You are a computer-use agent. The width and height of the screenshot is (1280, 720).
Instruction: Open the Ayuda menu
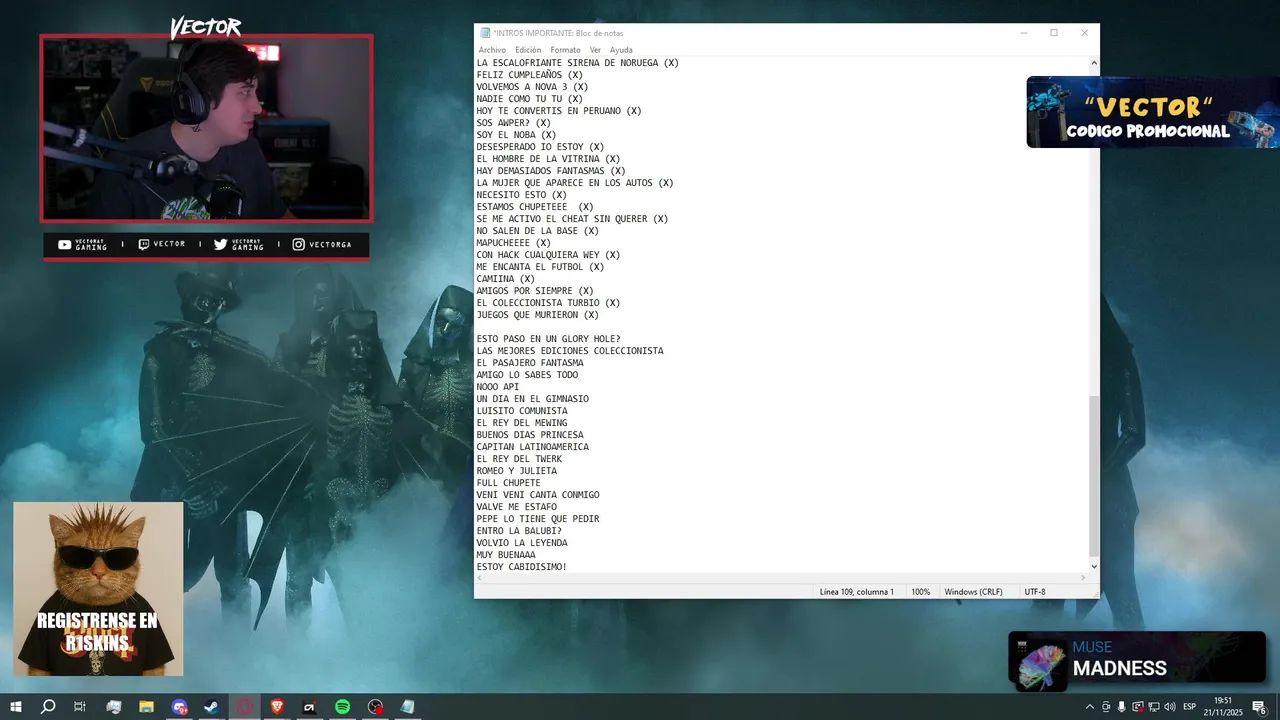click(621, 50)
